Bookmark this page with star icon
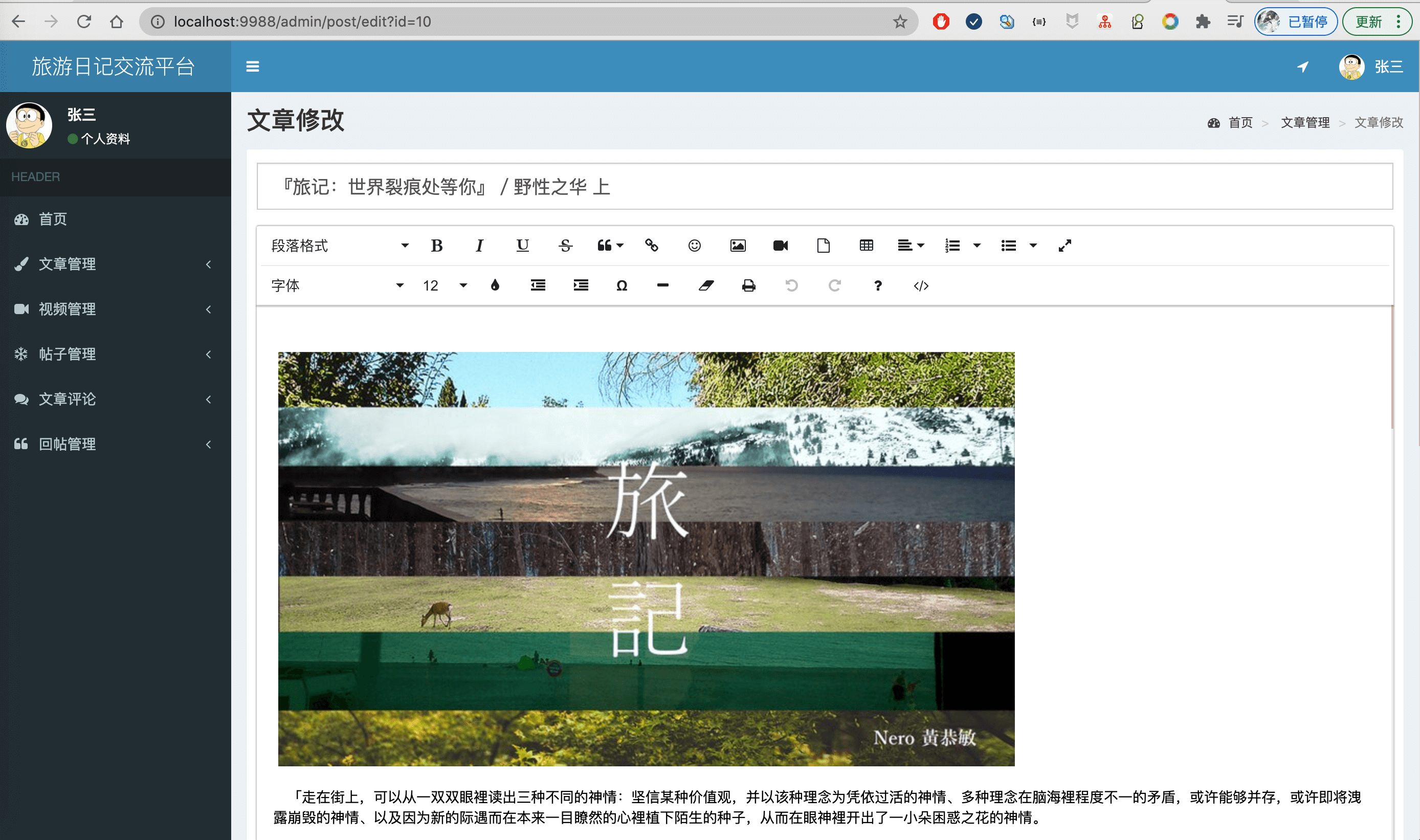This screenshot has width=1420, height=840. tap(900, 21)
